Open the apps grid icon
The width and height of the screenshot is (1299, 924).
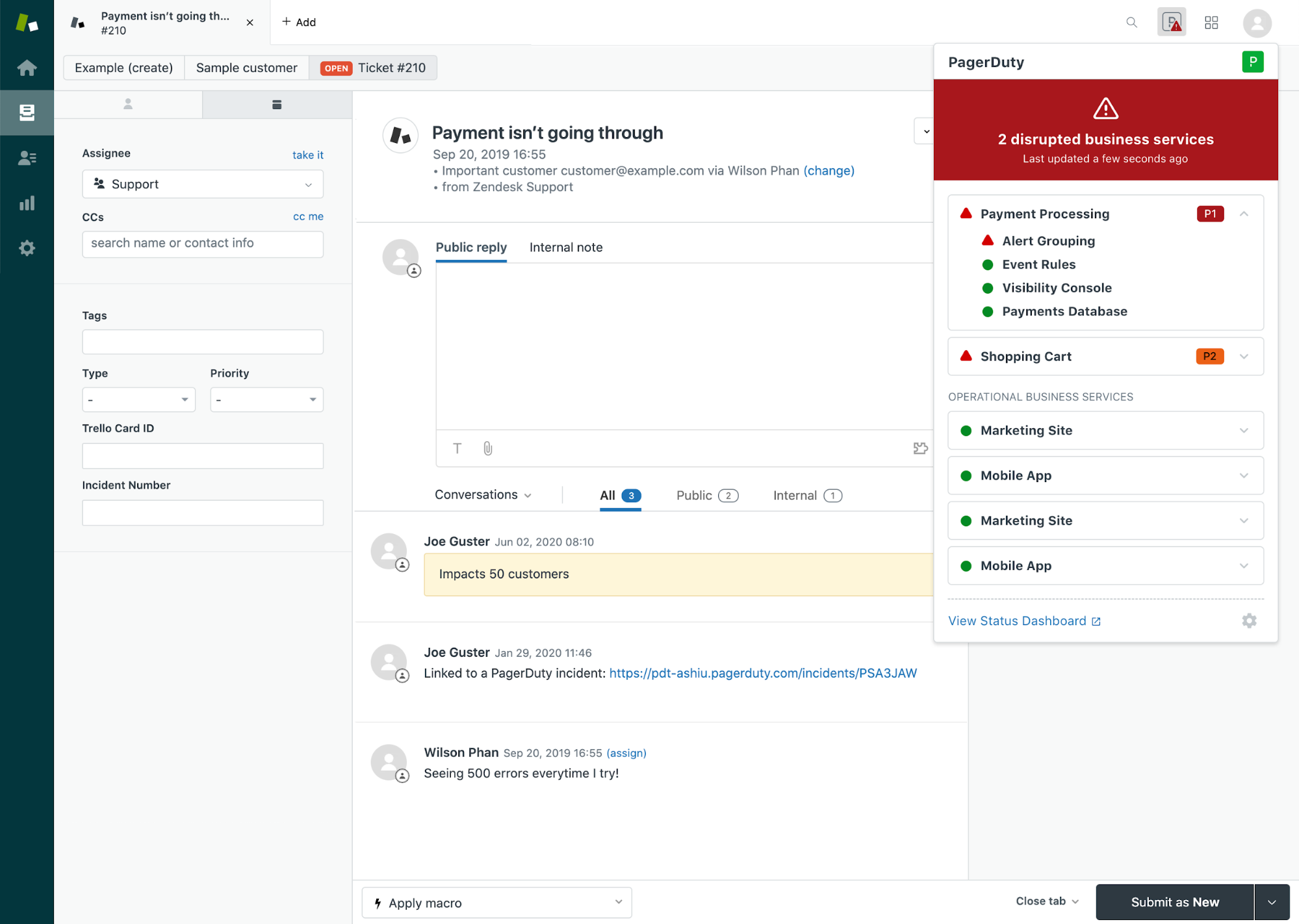[x=1211, y=22]
